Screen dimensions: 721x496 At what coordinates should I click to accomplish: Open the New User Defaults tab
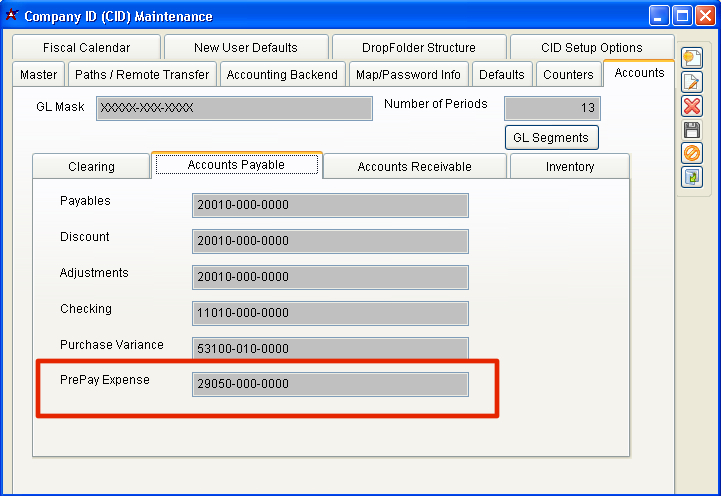click(x=245, y=47)
